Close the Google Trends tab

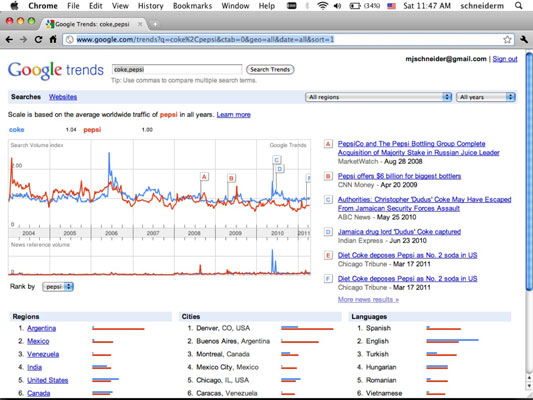pos(140,24)
